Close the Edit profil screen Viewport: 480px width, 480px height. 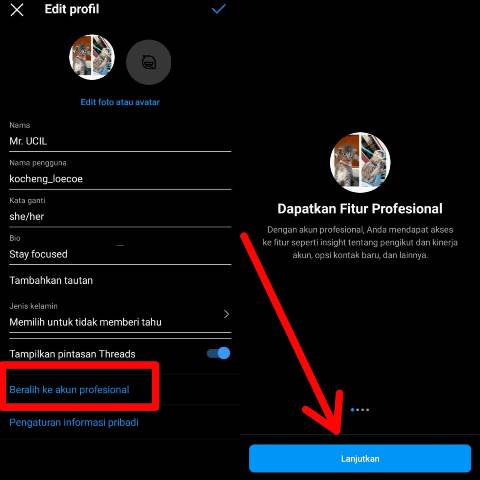[17, 10]
